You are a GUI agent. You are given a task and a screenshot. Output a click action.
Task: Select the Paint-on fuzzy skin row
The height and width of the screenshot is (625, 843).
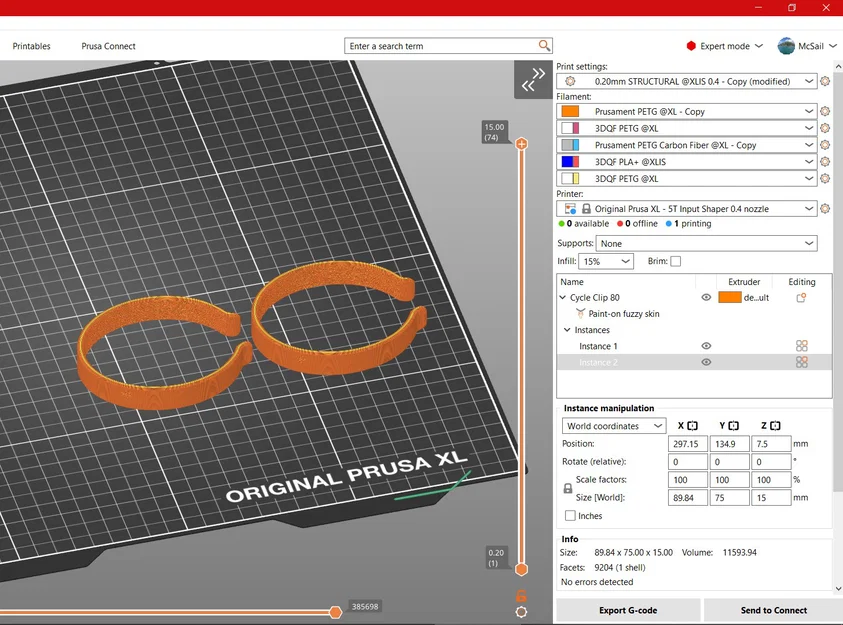coord(694,313)
